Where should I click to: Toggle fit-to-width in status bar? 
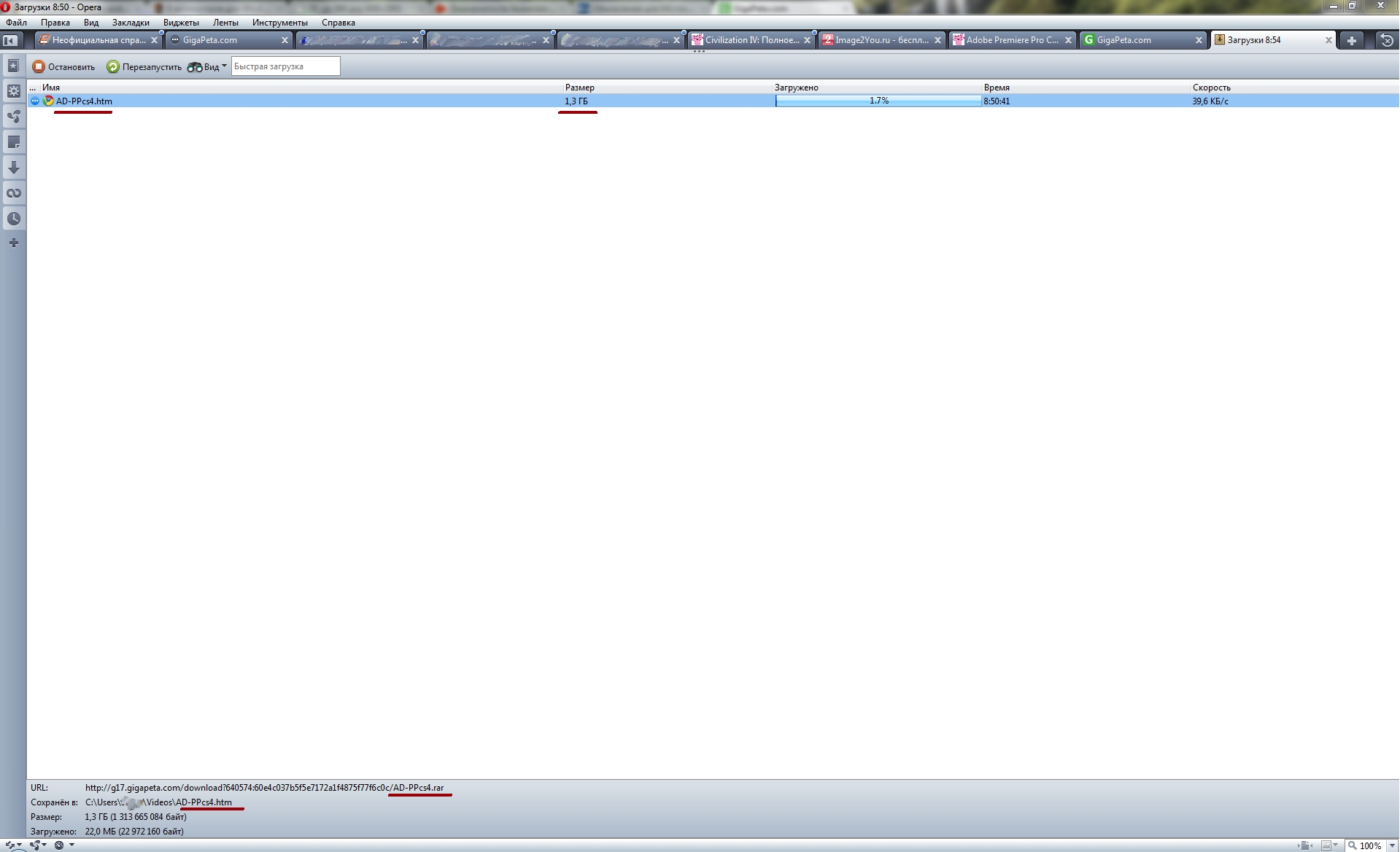click(1305, 845)
